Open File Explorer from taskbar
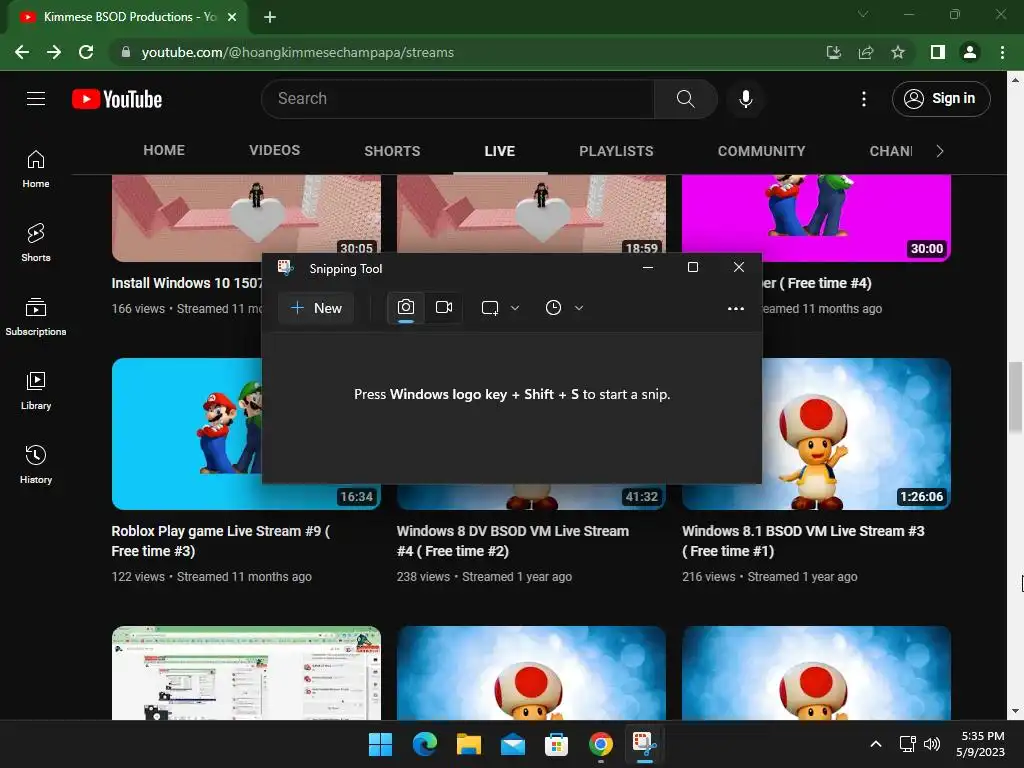The width and height of the screenshot is (1024, 768). point(468,744)
